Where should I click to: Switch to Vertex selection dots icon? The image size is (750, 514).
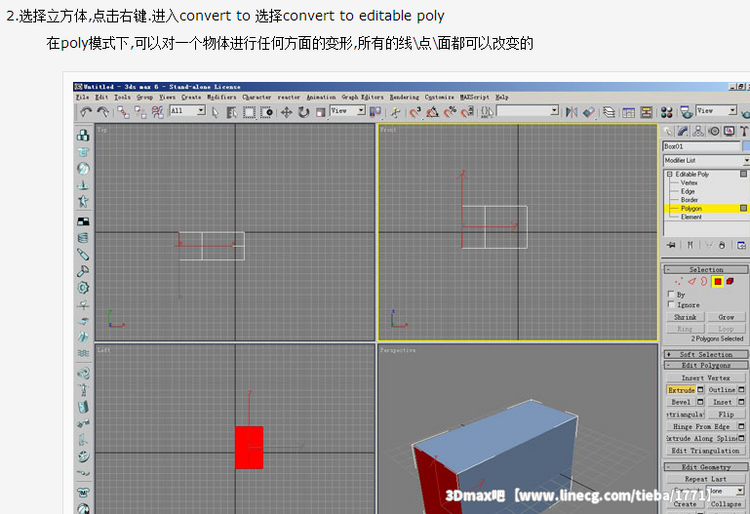[679, 282]
